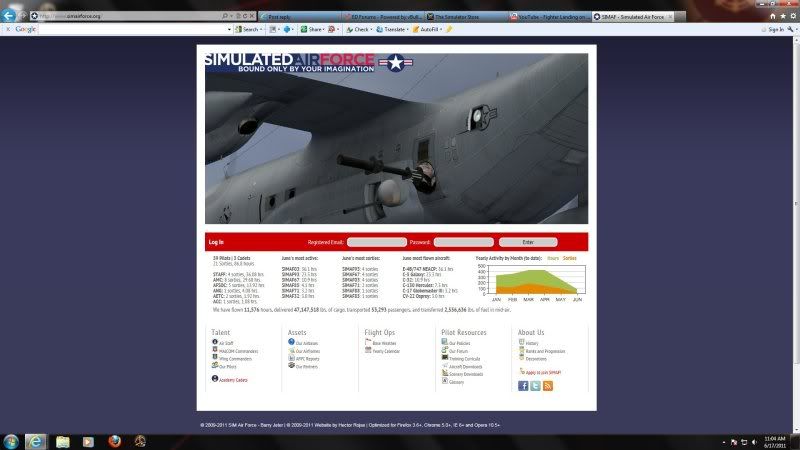
Task: Open Internet Explorer from the taskbar
Action: pos(38,441)
